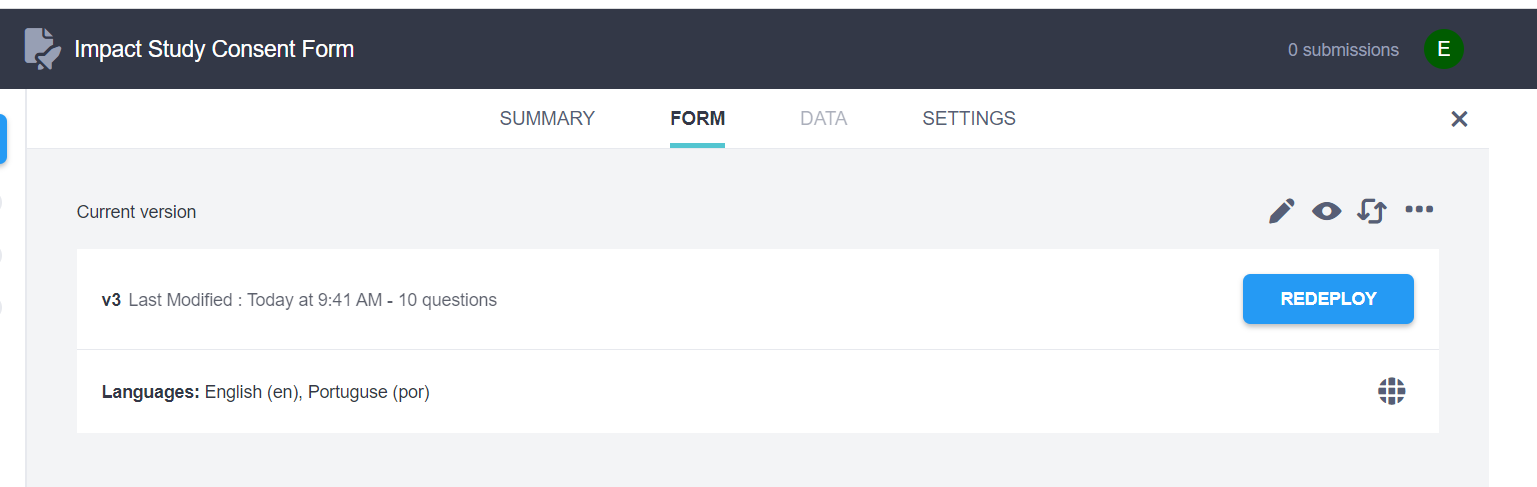Open the form editor via pencil icon

pos(1281,211)
